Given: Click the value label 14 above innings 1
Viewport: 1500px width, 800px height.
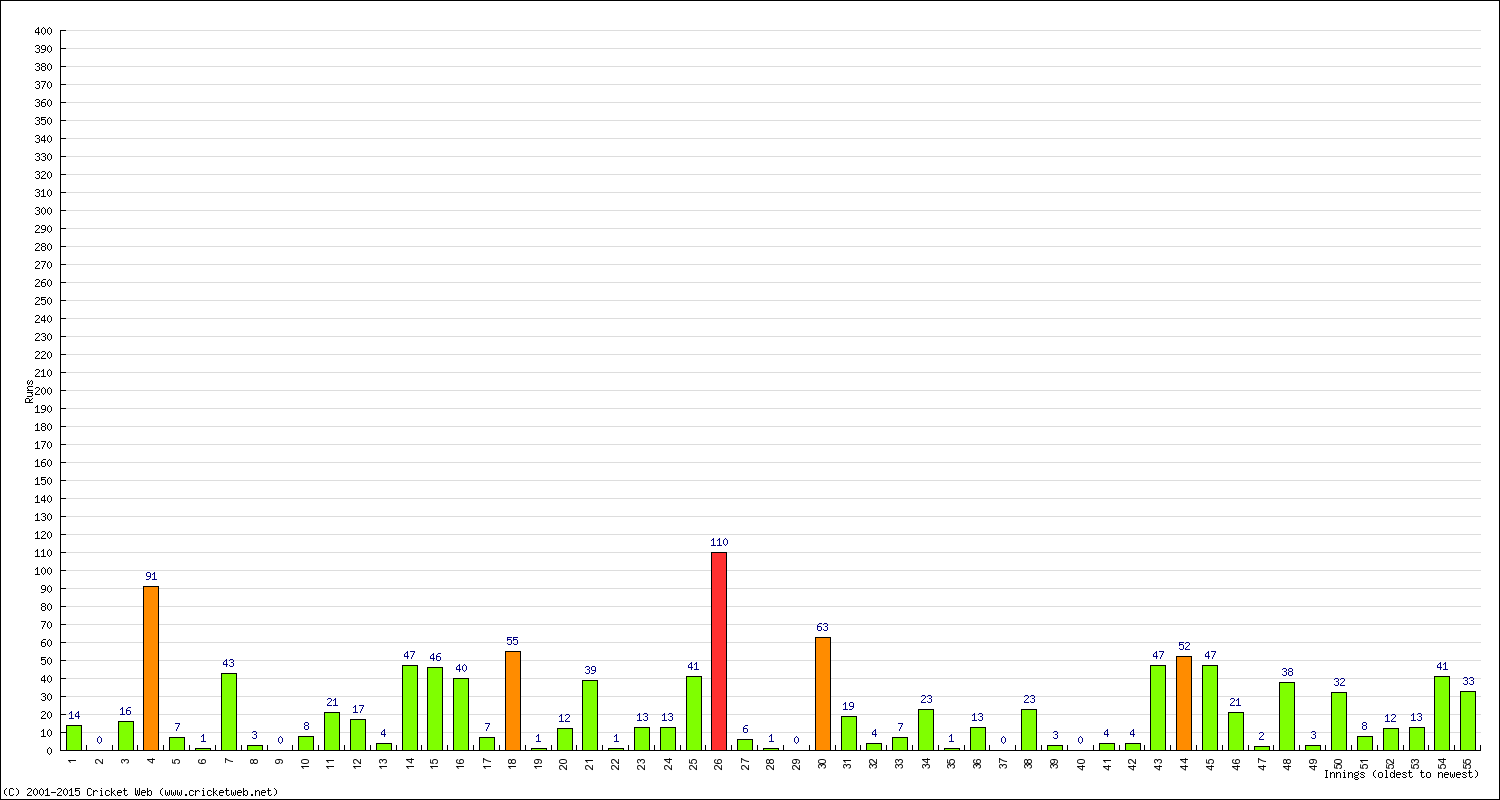Looking at the screenshot, I should [74, 715].
